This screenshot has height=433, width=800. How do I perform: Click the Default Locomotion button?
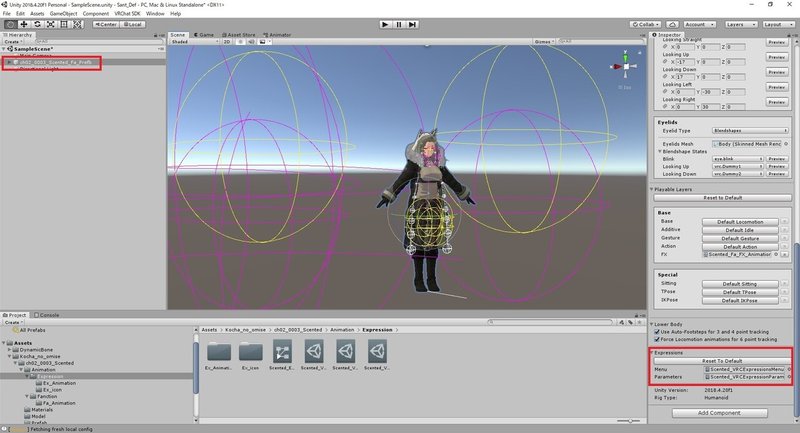tap(740, 222)
